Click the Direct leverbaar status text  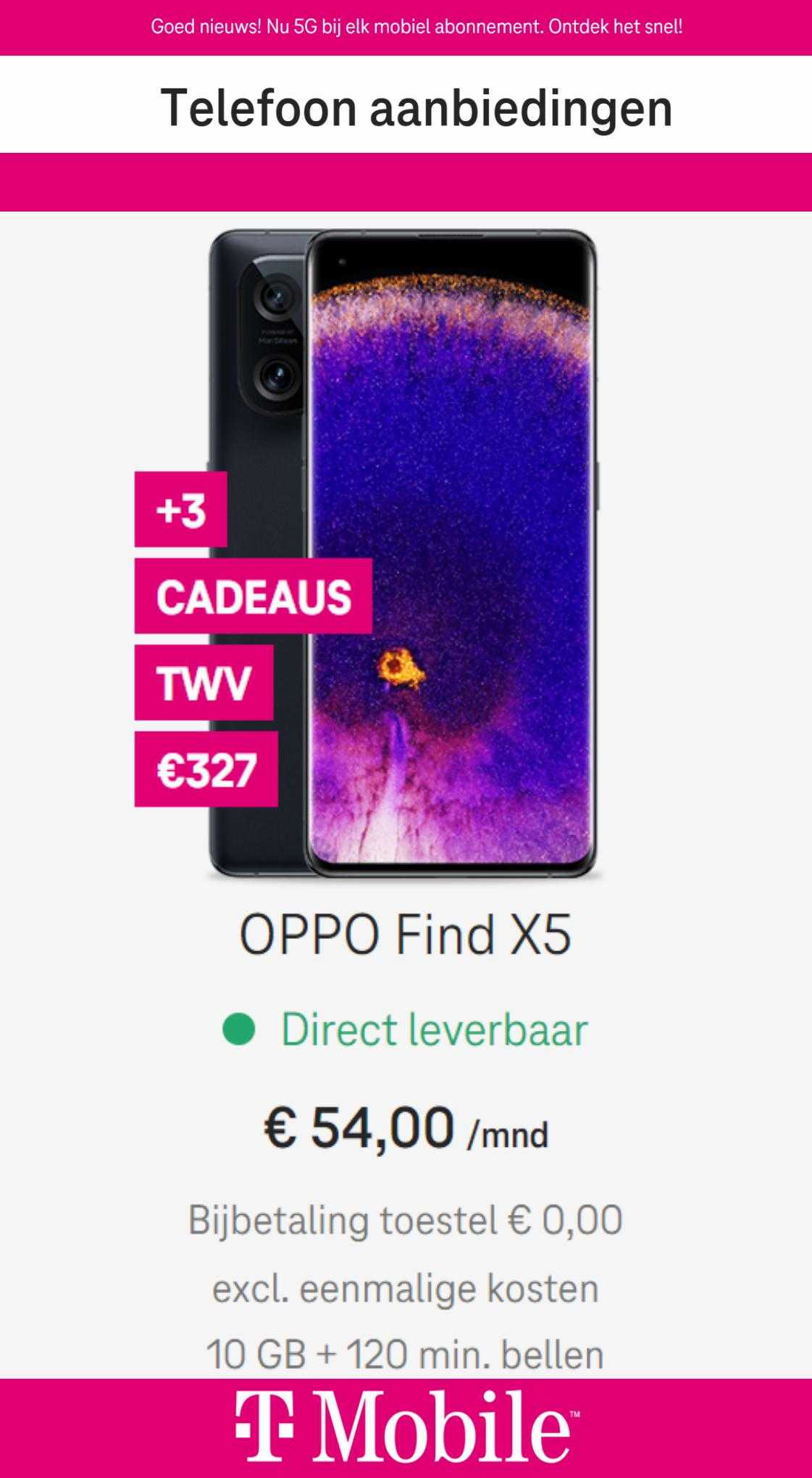click(x=435, y=1030)
